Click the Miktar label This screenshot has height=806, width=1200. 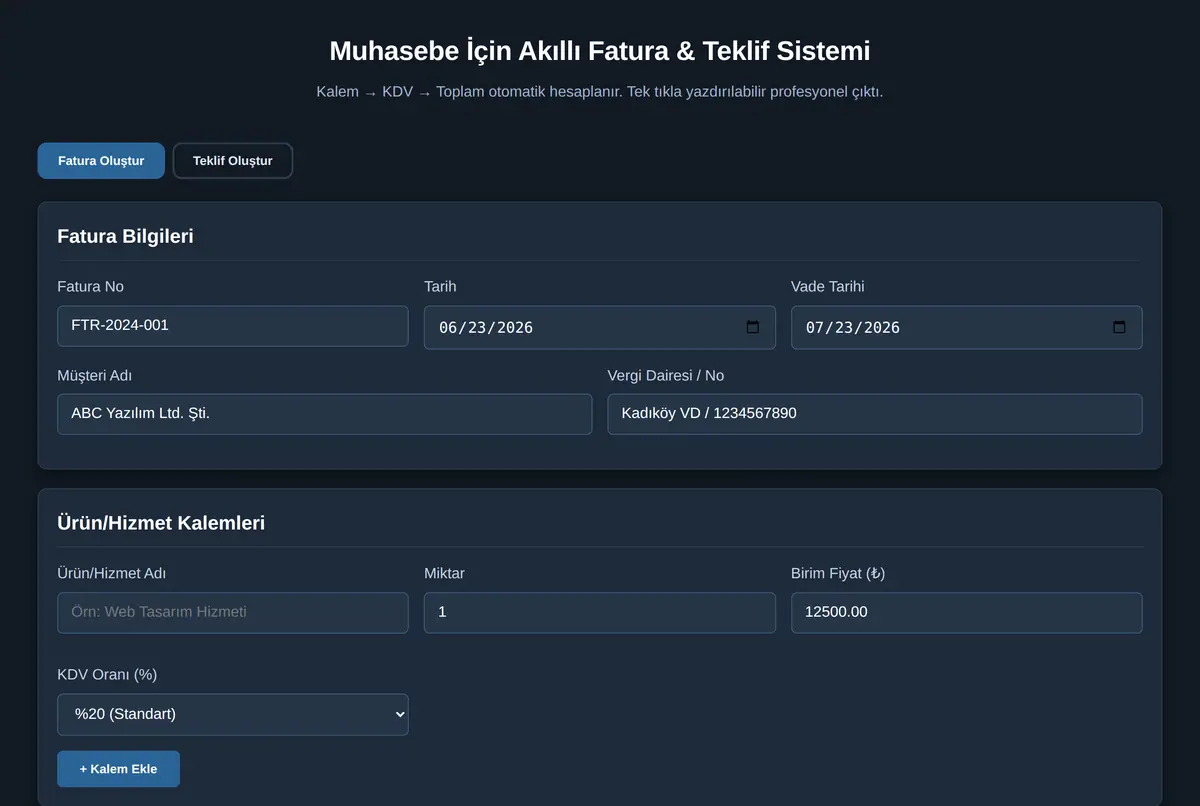(444, 574)
